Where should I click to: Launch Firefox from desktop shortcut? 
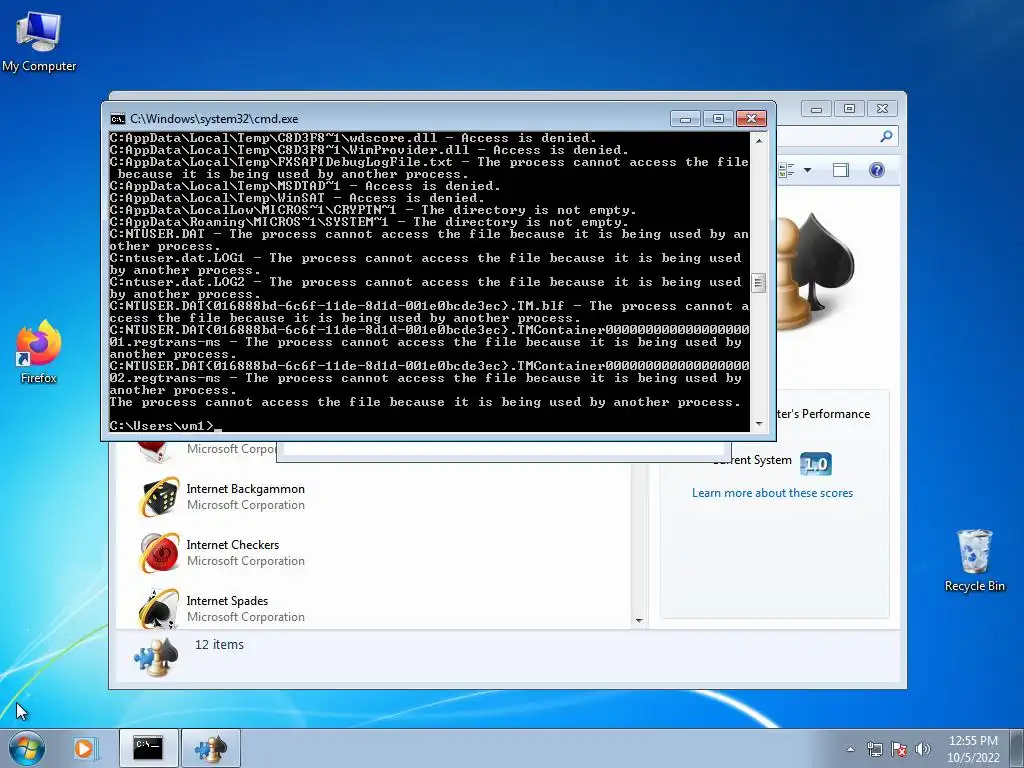pos(39,352)
